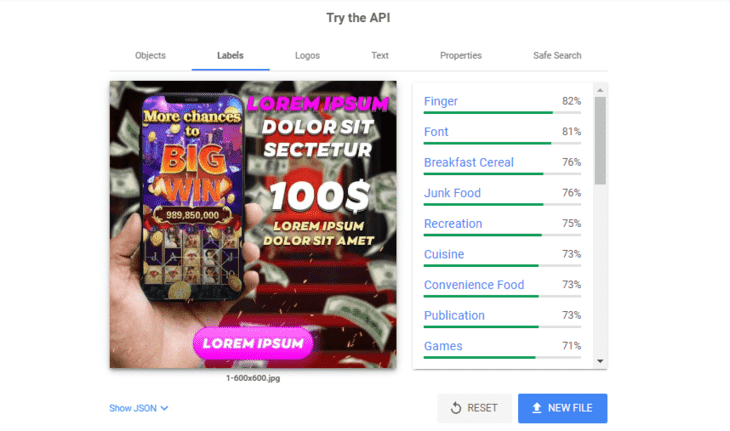730x431 pixels.
Task: Click the upload arrow icon on NEW FILE
Action: coord(536,408)
